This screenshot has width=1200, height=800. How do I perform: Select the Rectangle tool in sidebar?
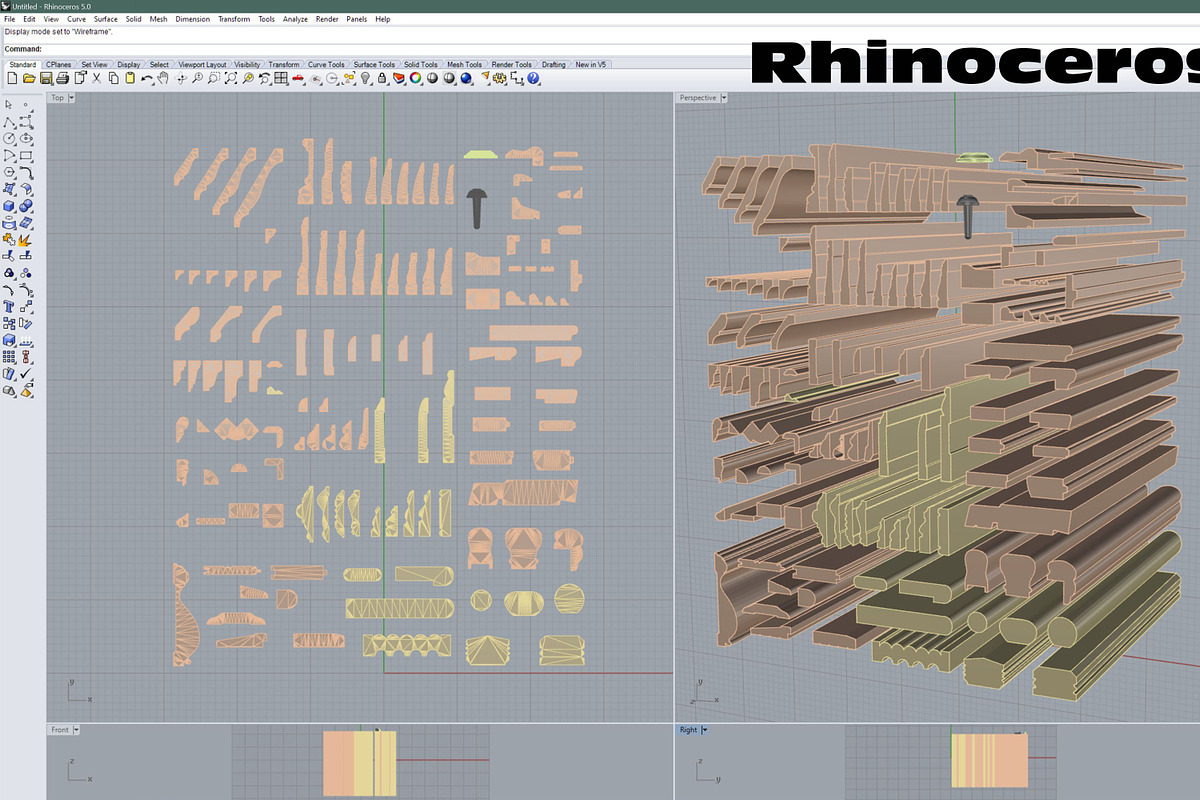(x=26, y=155)
